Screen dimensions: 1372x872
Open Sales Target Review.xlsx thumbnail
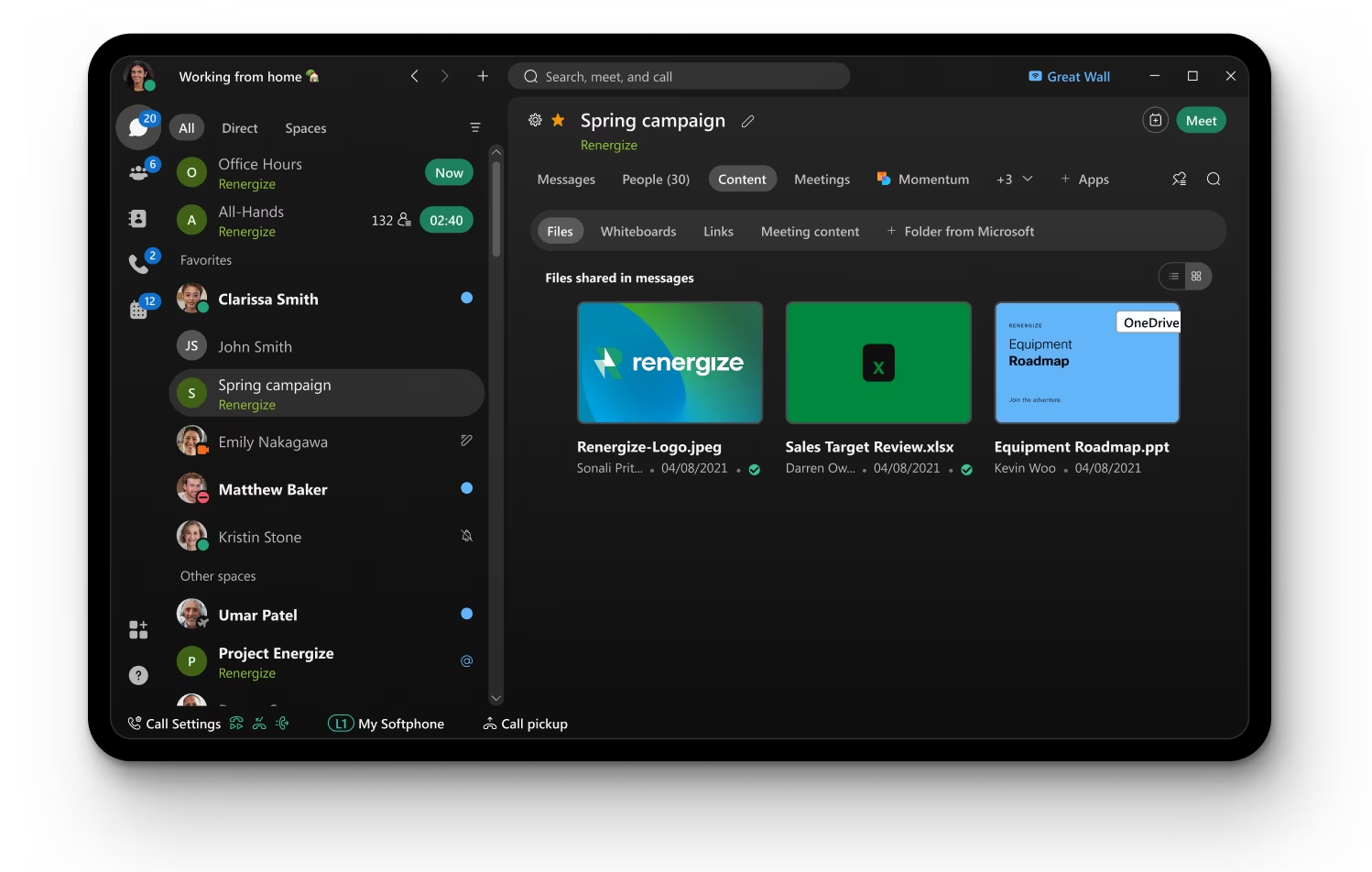[x=878, y=363]
